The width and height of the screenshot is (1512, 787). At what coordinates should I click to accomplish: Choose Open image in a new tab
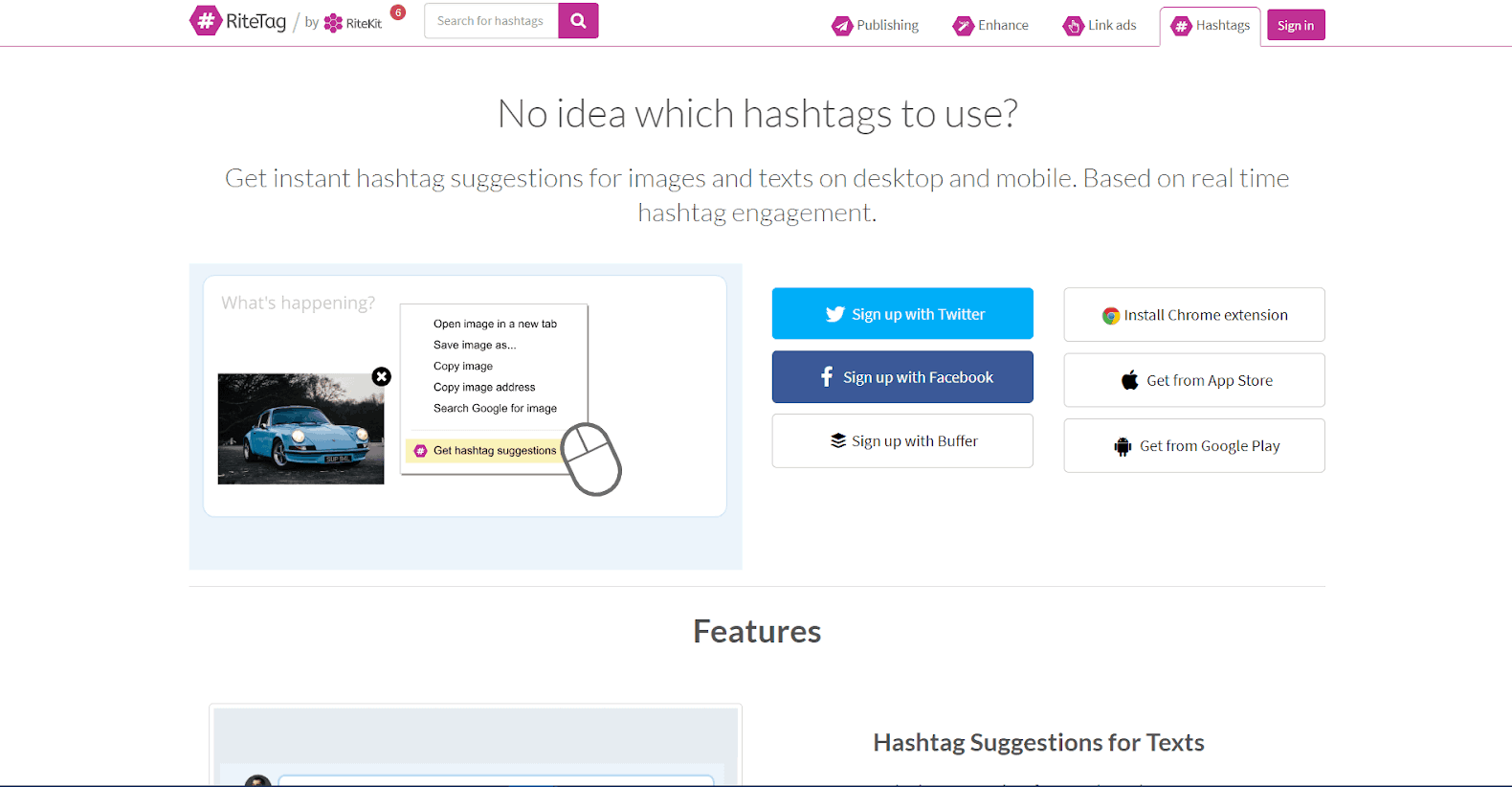click(495, 324)
